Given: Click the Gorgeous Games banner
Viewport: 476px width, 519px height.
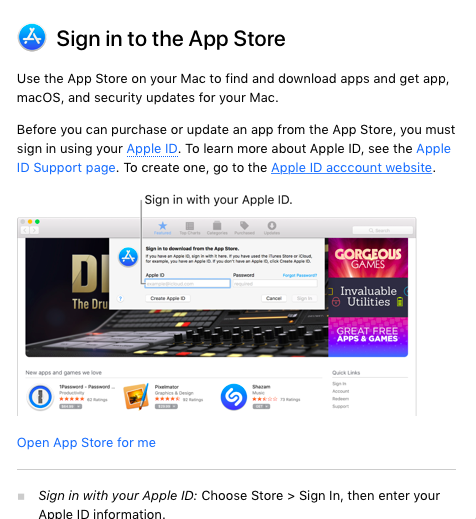Looking at the screenshot, I should 368,258.
